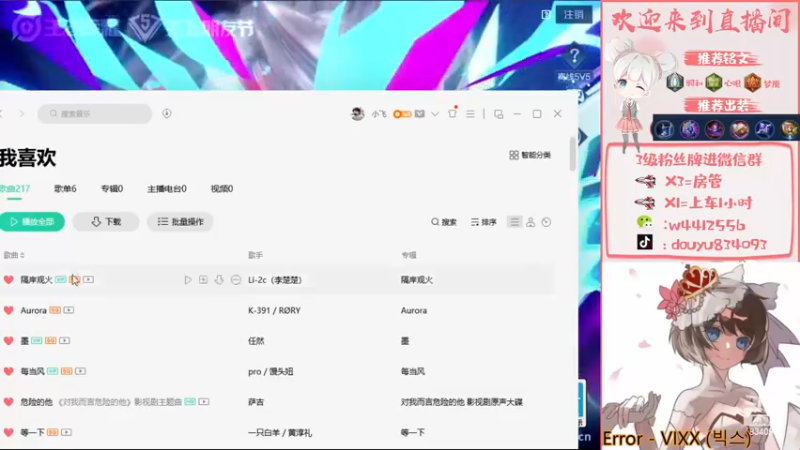Viewport: 800px width, 450px height.
Task: Switch to list view icon
Action: [514, 222]
